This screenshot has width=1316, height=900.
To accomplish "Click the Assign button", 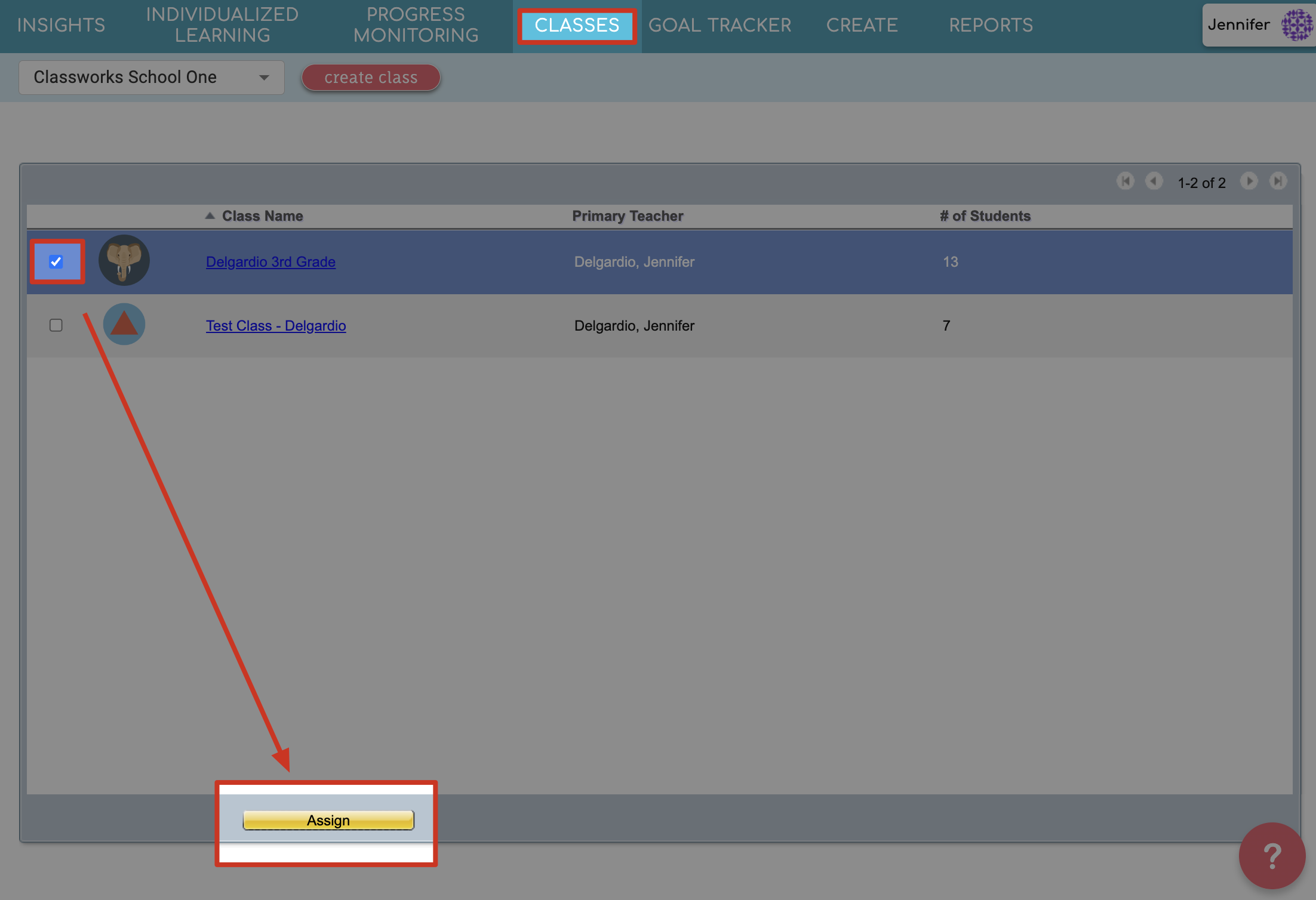I will click(328, 820).
